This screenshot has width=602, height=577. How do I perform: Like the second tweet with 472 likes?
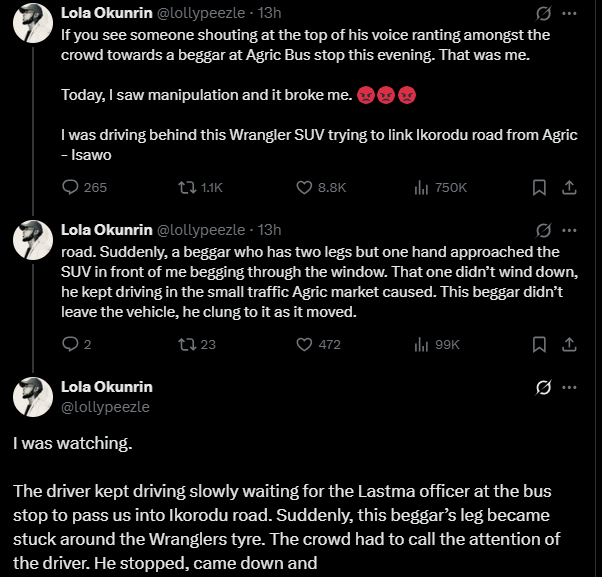pos(318,344)
